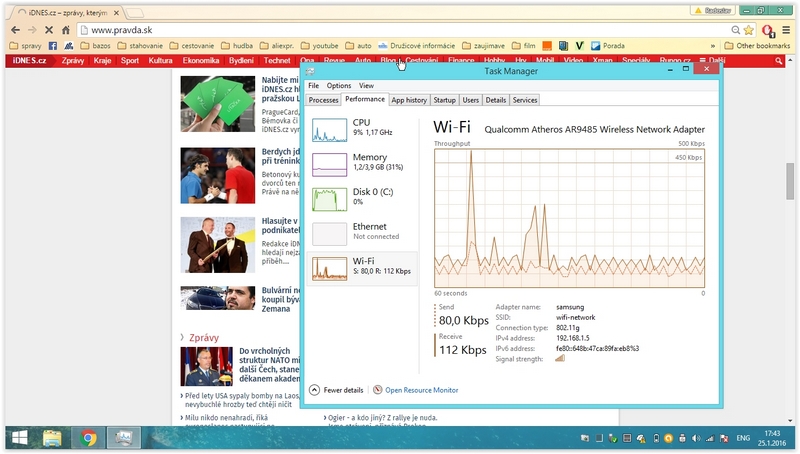Open Družicové informácie bookmark
The image size is (800, 454).
pos(417,46)
